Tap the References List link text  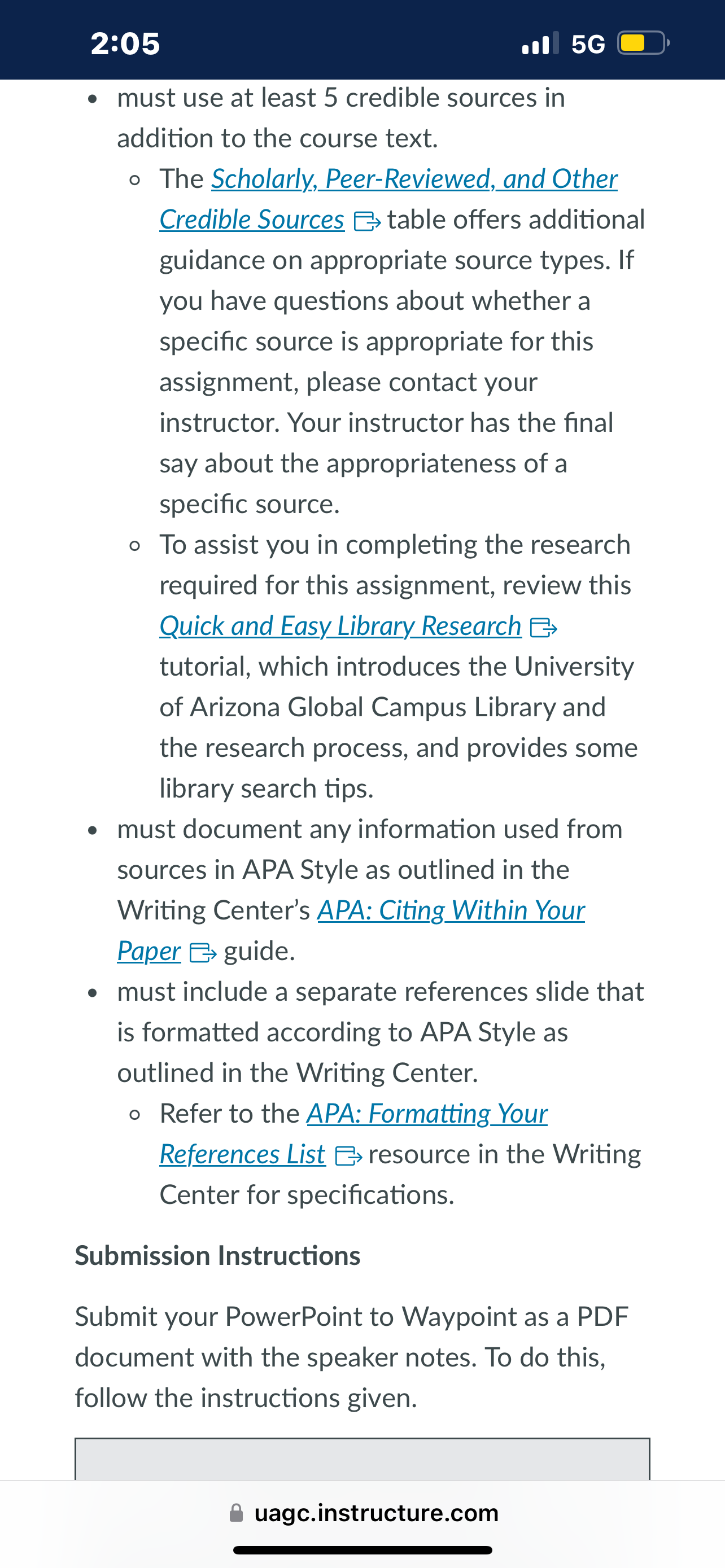[242, 1155]
